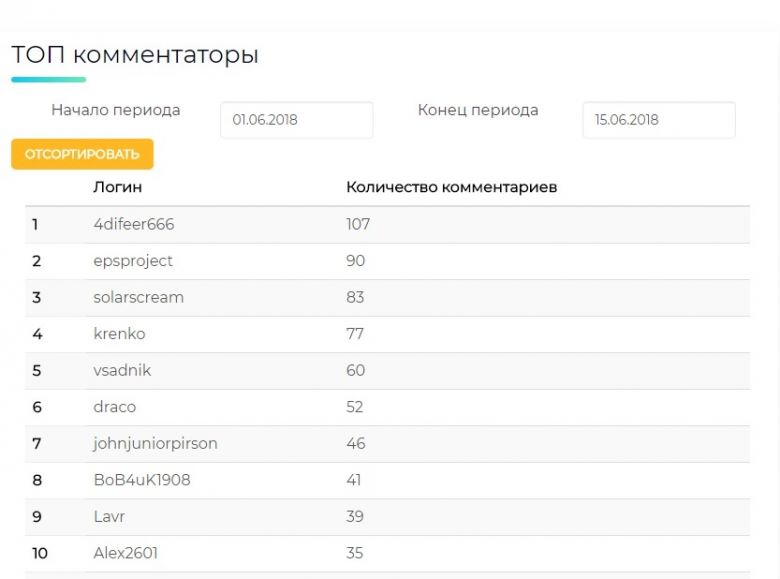Screen dimensions: 780x579
Task: Select the BoB4uK1908 login
Action: (x=142, y=480)
